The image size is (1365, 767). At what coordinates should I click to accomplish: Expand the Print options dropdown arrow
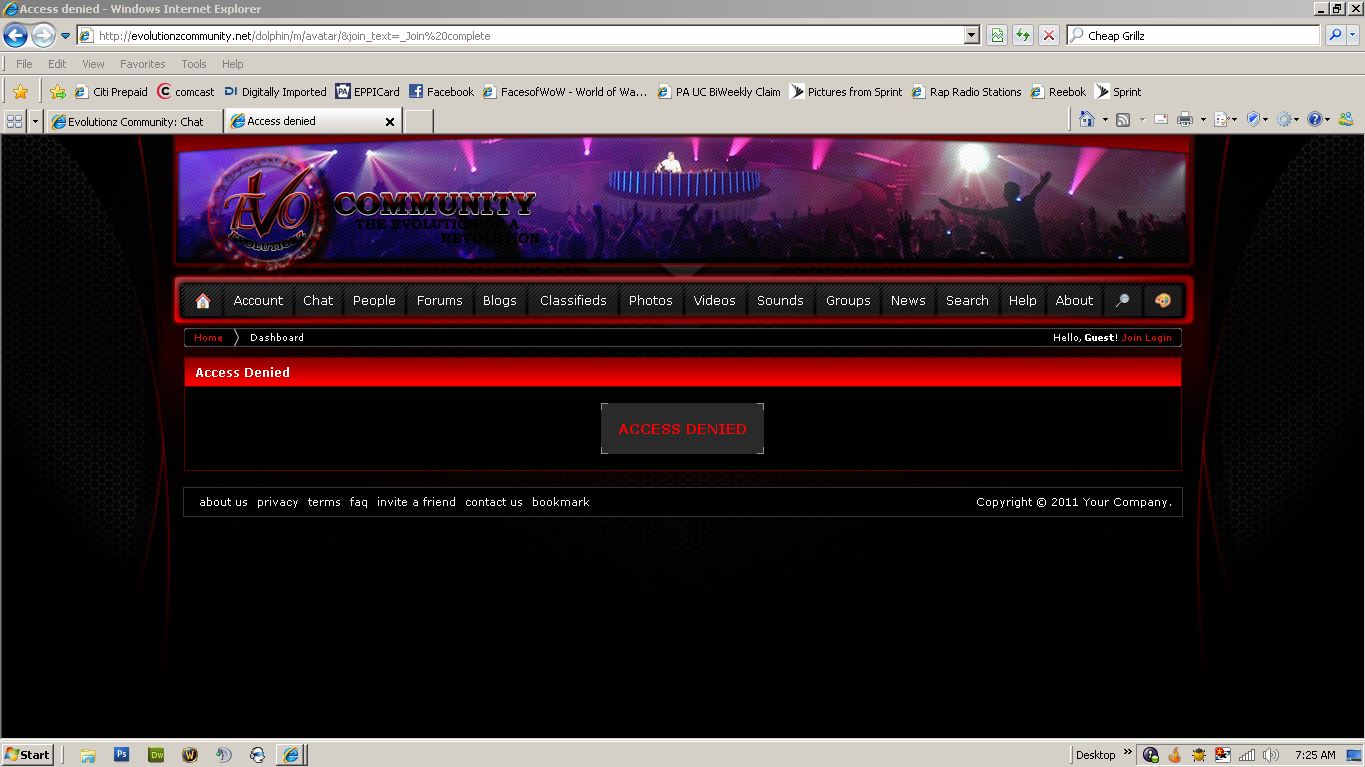[x=1203, y=120]
